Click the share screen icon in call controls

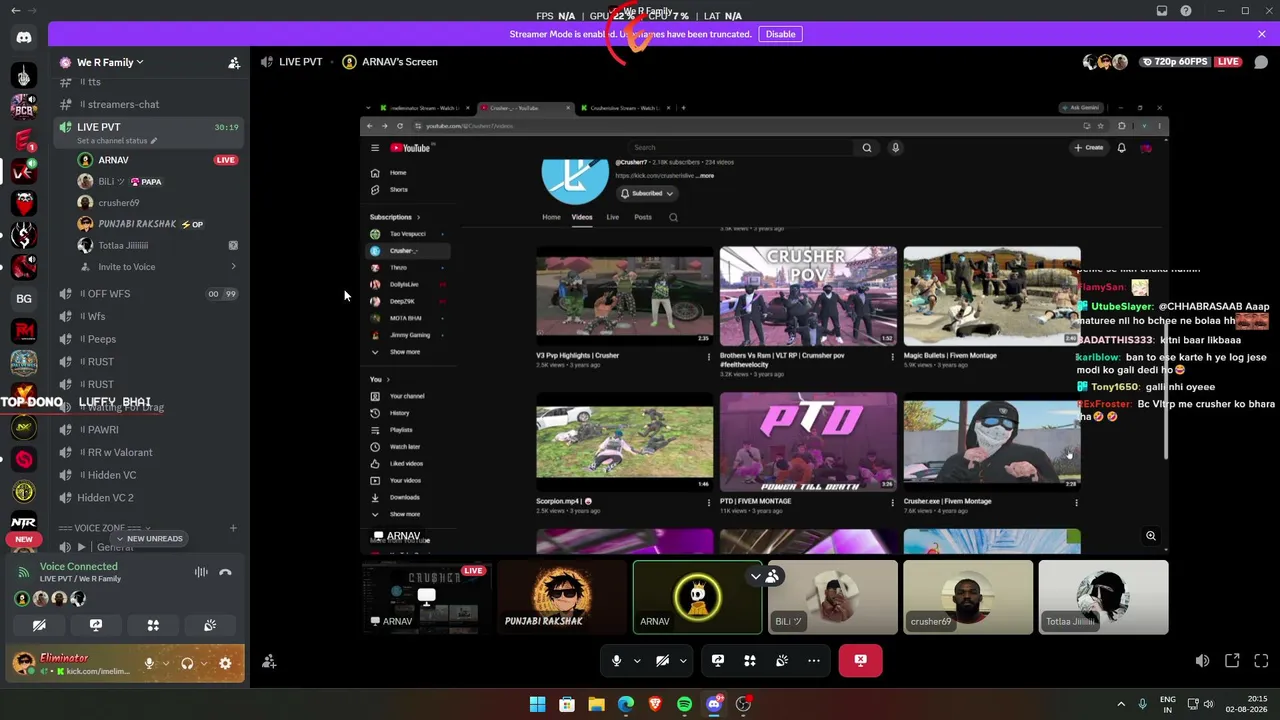[718, 660]
